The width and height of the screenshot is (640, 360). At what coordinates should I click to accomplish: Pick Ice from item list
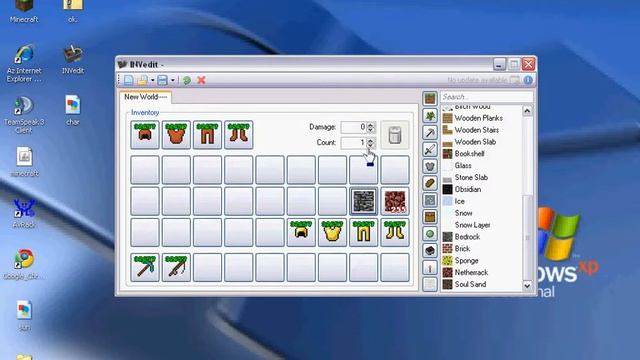[x=482, y=201]
